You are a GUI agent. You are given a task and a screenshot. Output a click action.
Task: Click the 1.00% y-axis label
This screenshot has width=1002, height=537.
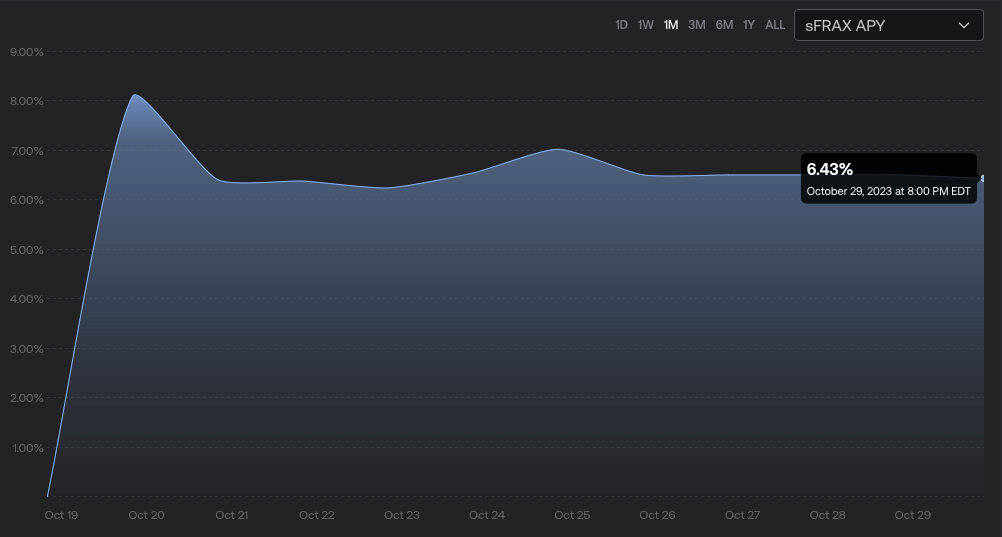(x=26, y=448)
